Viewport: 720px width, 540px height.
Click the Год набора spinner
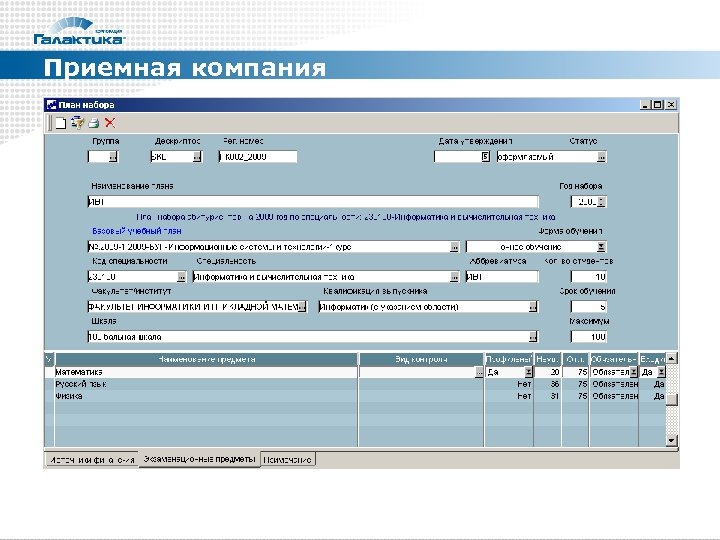[x=602, y=202]
